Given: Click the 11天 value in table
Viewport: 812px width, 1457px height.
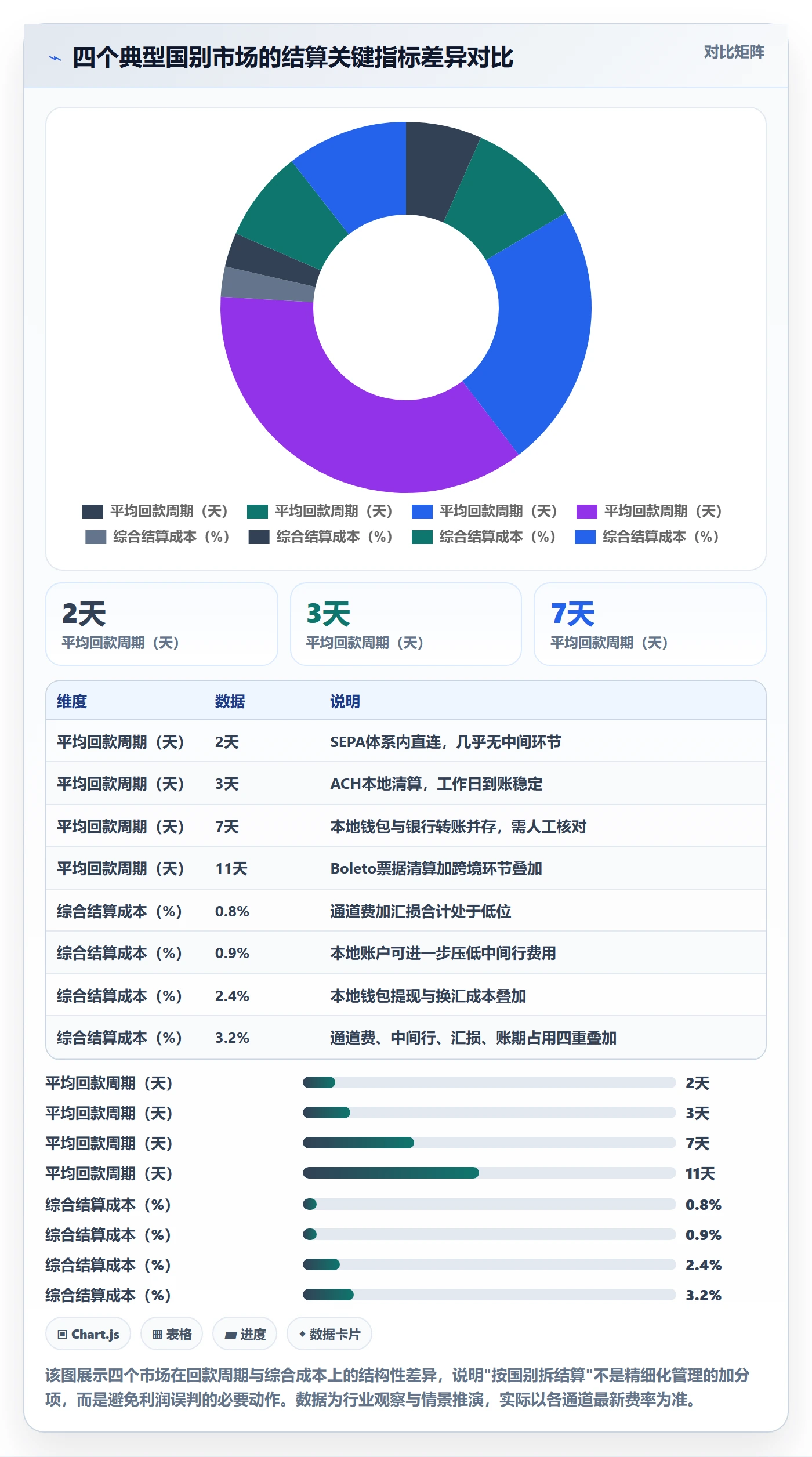Looking at the screenshot, I should pyautogui.click(x=231, y=868).
